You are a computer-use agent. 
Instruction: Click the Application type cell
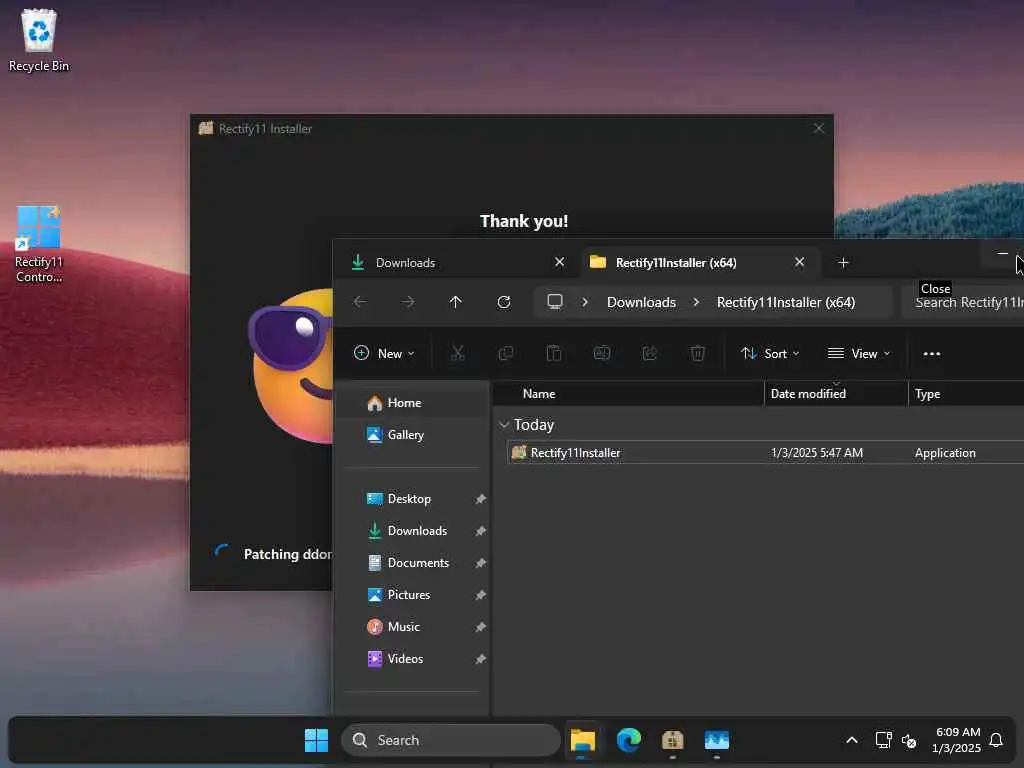tap(945, 453)
